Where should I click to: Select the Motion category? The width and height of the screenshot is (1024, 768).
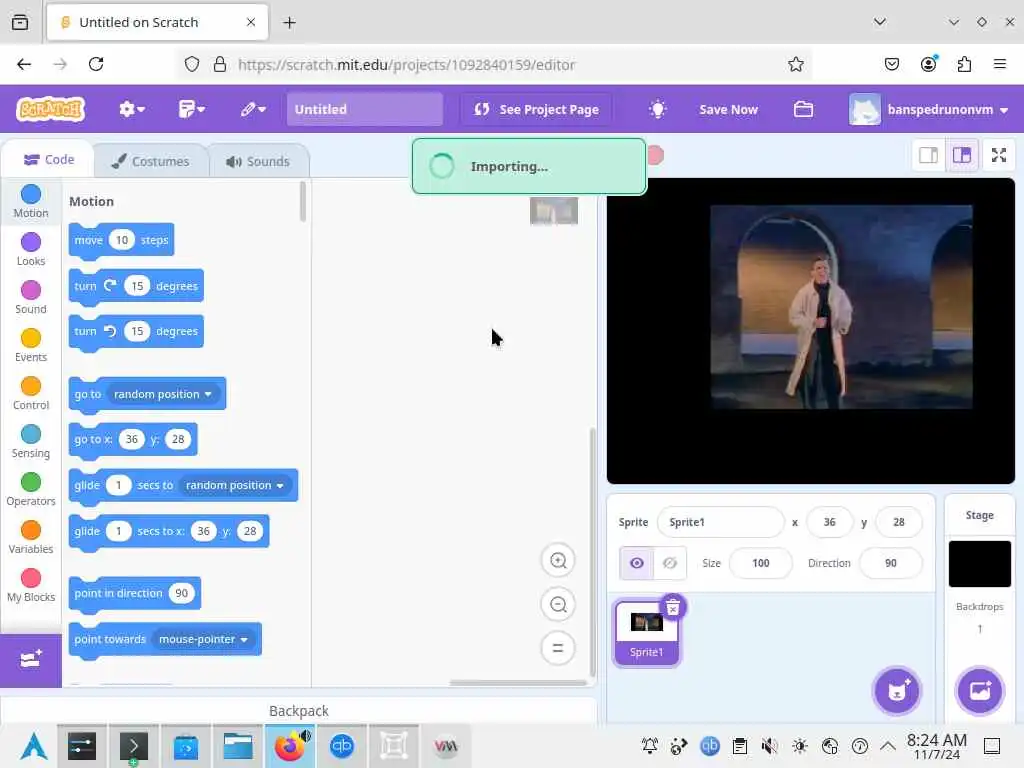31,201
